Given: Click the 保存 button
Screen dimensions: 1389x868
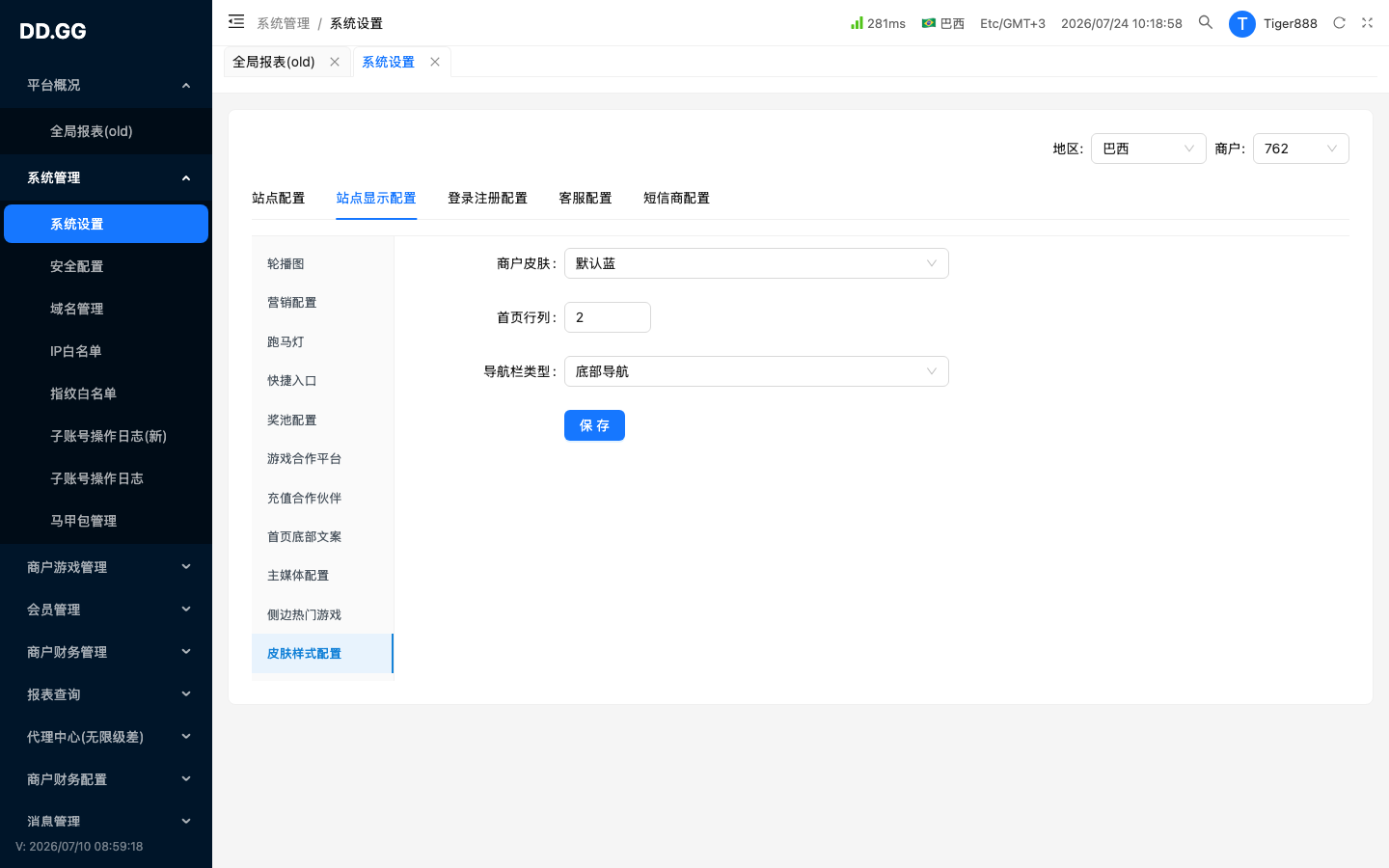Looking at the screenshot, I should (594, 425).
